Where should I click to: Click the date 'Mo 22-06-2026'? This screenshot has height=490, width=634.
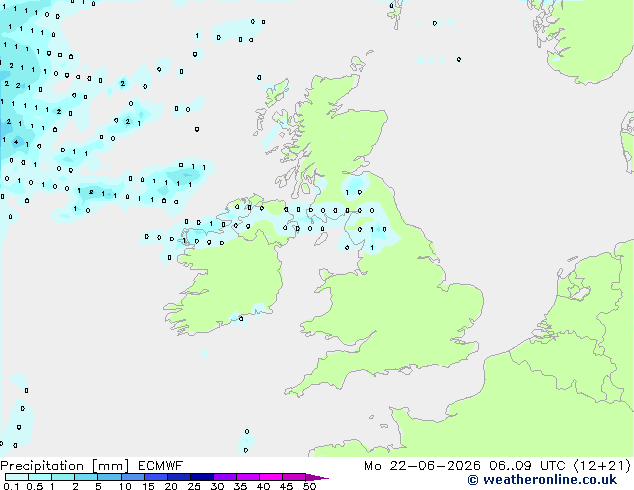(x=422, y=466)
